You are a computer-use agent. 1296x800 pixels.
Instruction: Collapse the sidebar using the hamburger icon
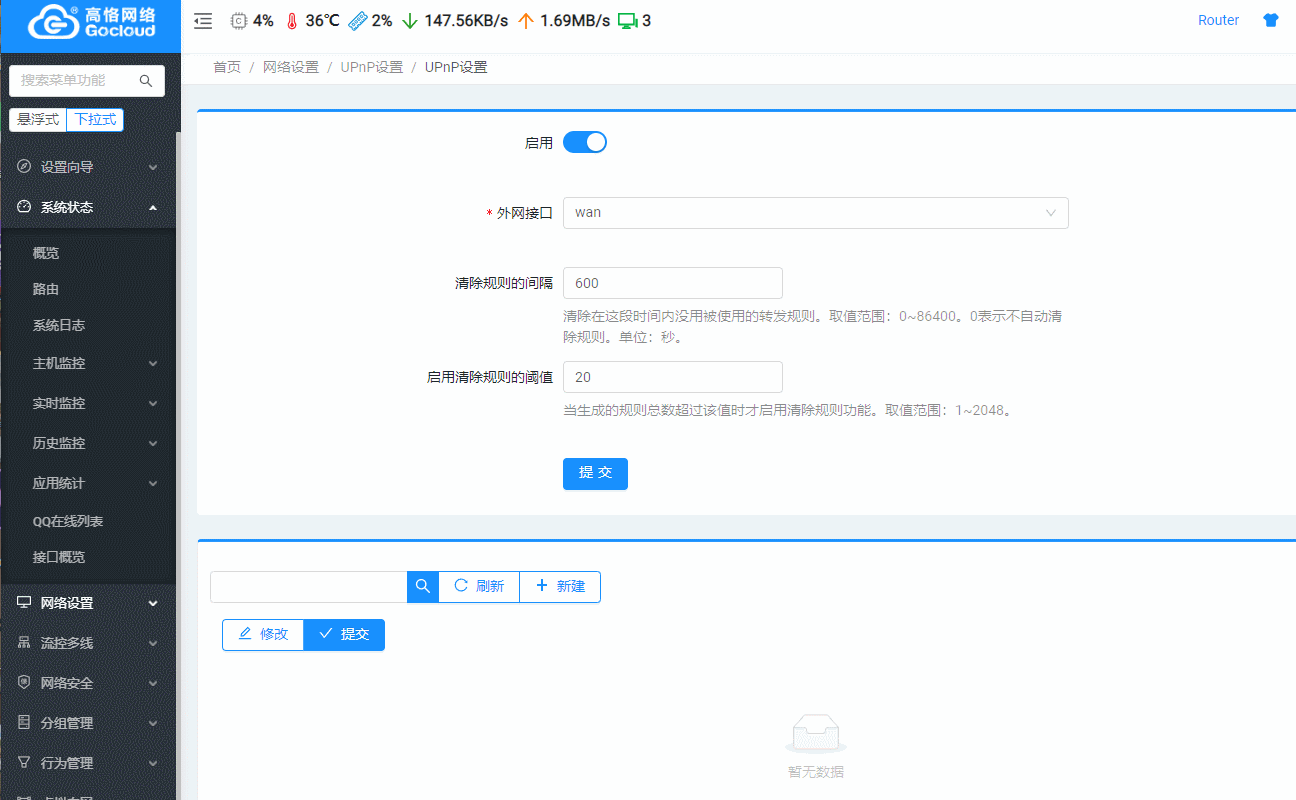point(203,20)
